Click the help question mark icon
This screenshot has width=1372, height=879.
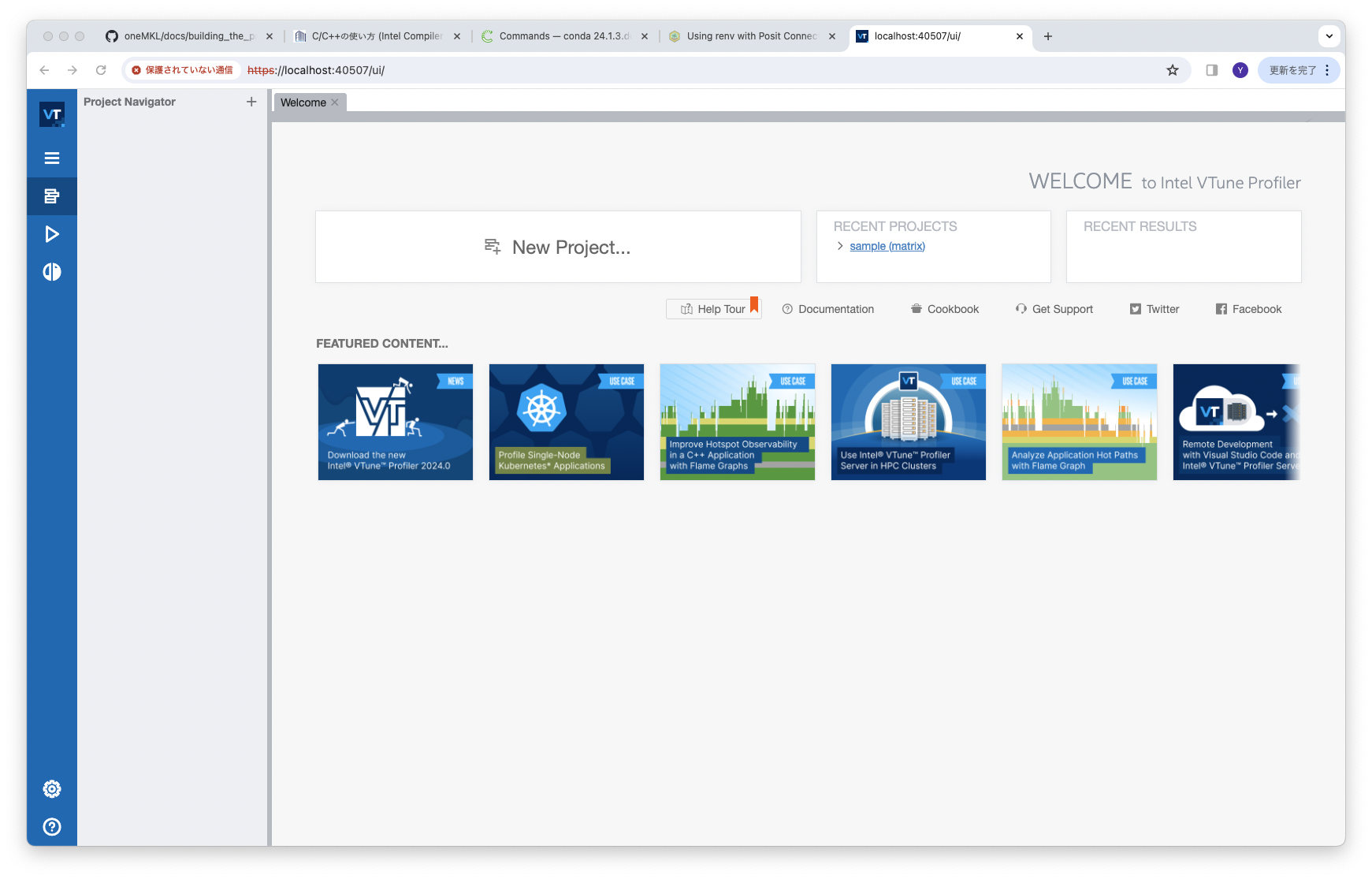pyautogui.click(x=52, y=827)
